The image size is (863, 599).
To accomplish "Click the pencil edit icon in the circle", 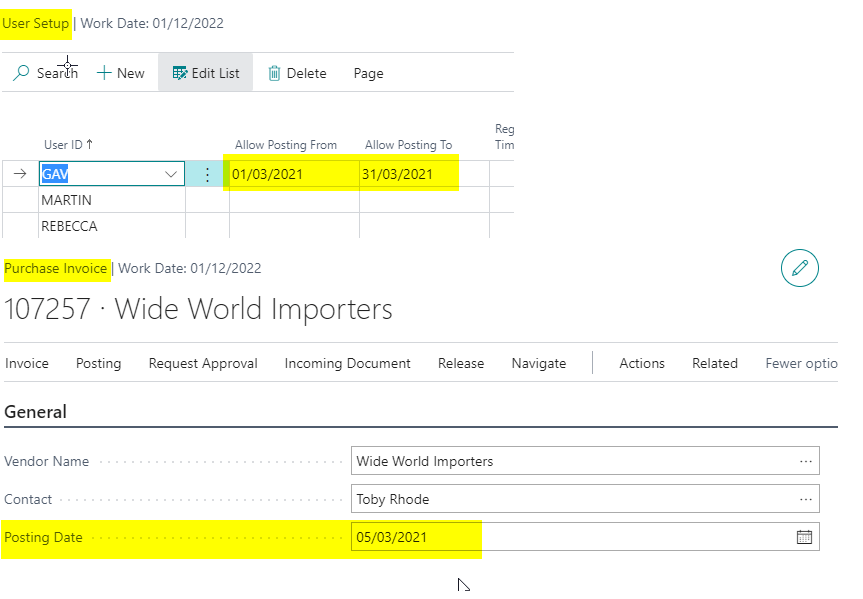I will pyautogui.click(x=799, y=268).
